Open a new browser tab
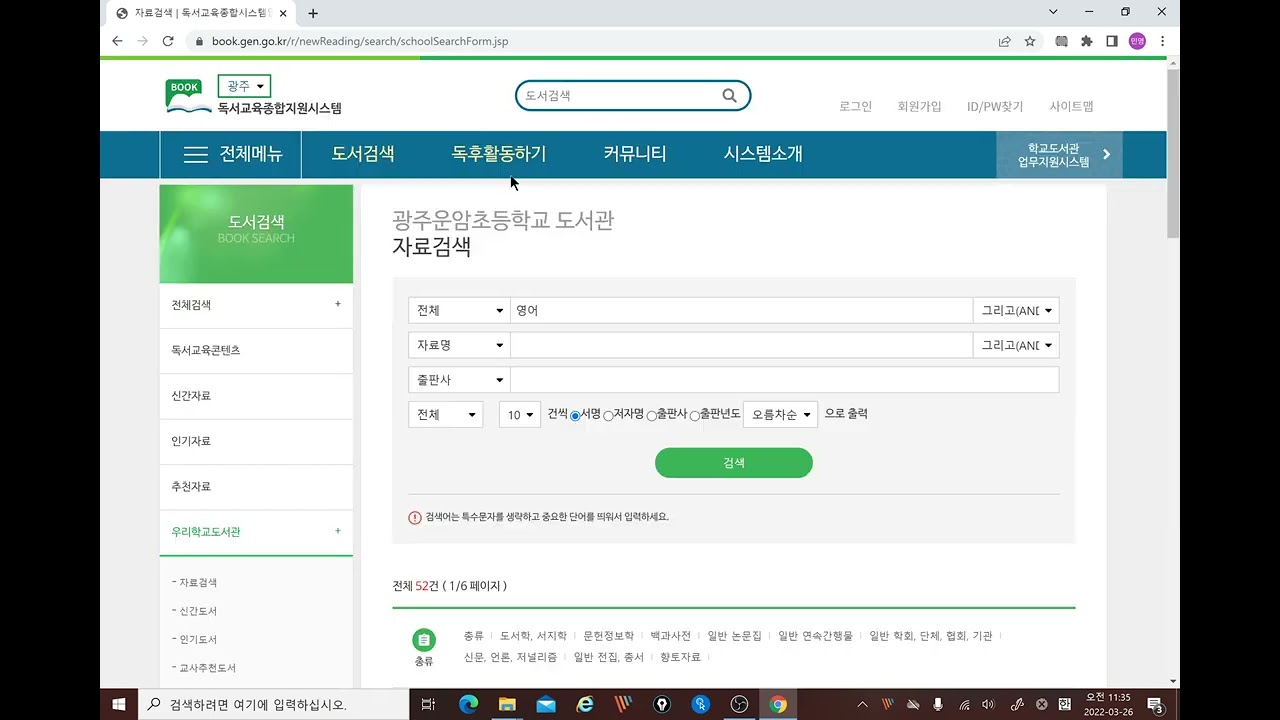Screen dimensions: 1280x720 click(x=313, y=13)
